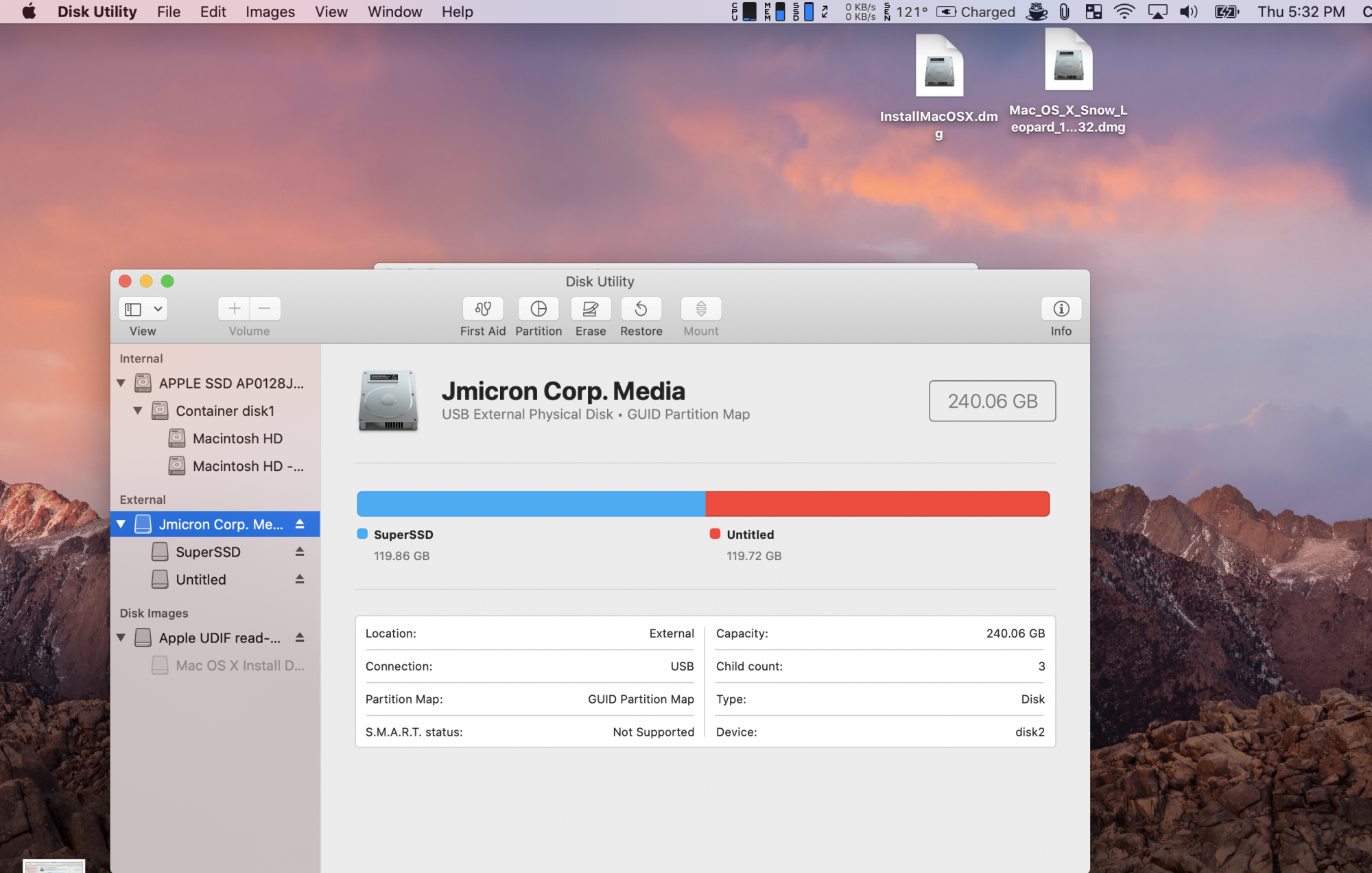Open AirPlay display menu
The width and height of the screenshot is (1372, 873).
[x=1157, y=12]
